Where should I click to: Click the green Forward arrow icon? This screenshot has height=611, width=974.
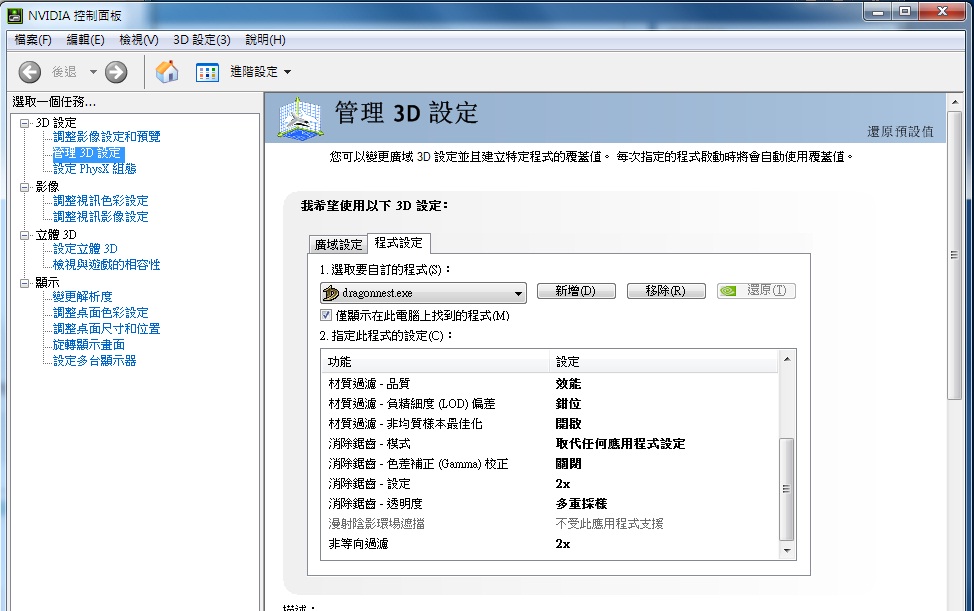[x=116, y=72]
